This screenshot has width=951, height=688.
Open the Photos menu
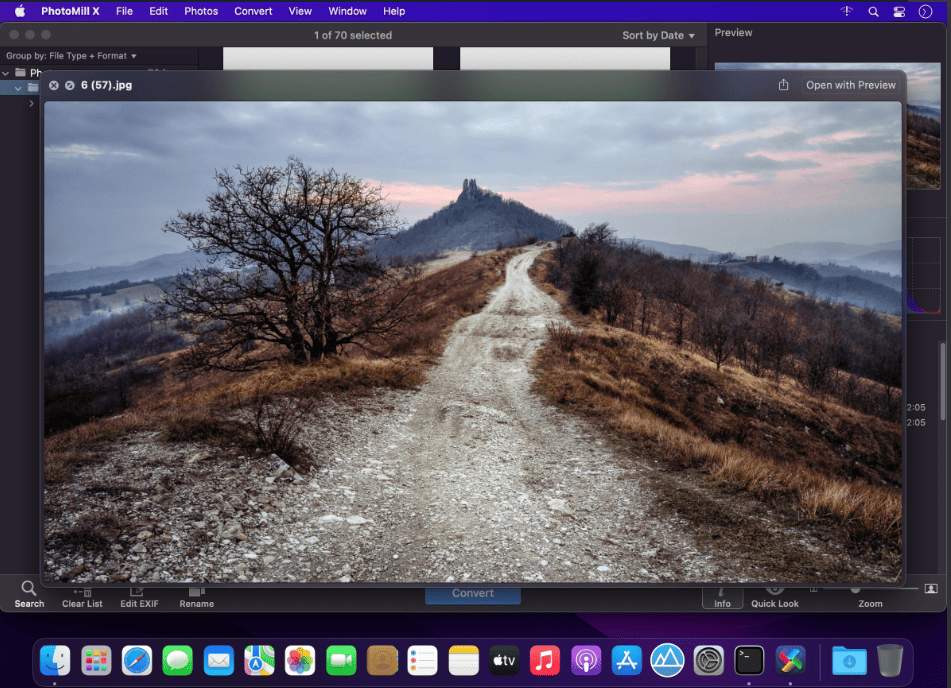click(x=201, y=11)
